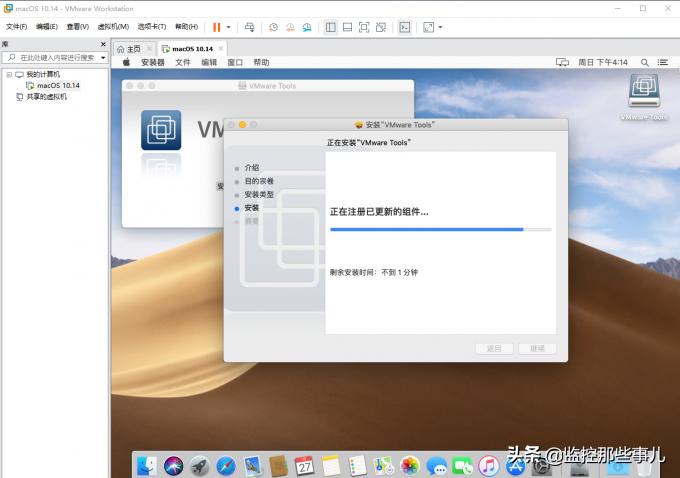Open the 选项卡(T) menu
The width and height of the screenshot is (680, 478).
pos(152,27)
